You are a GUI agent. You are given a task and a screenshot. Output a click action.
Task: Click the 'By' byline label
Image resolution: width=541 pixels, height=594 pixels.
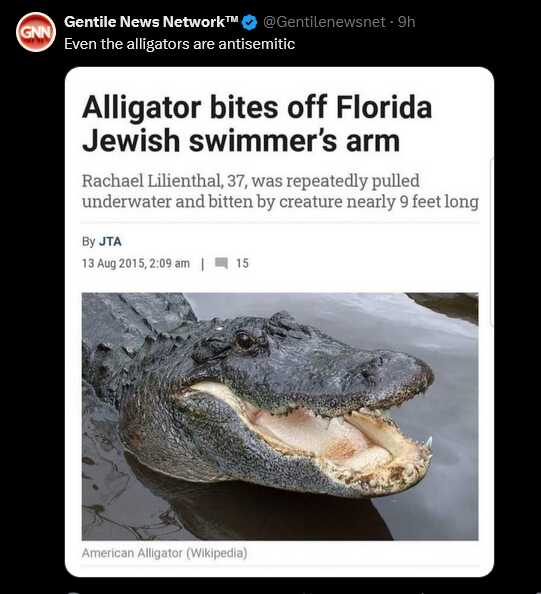(x=89, y=242)
